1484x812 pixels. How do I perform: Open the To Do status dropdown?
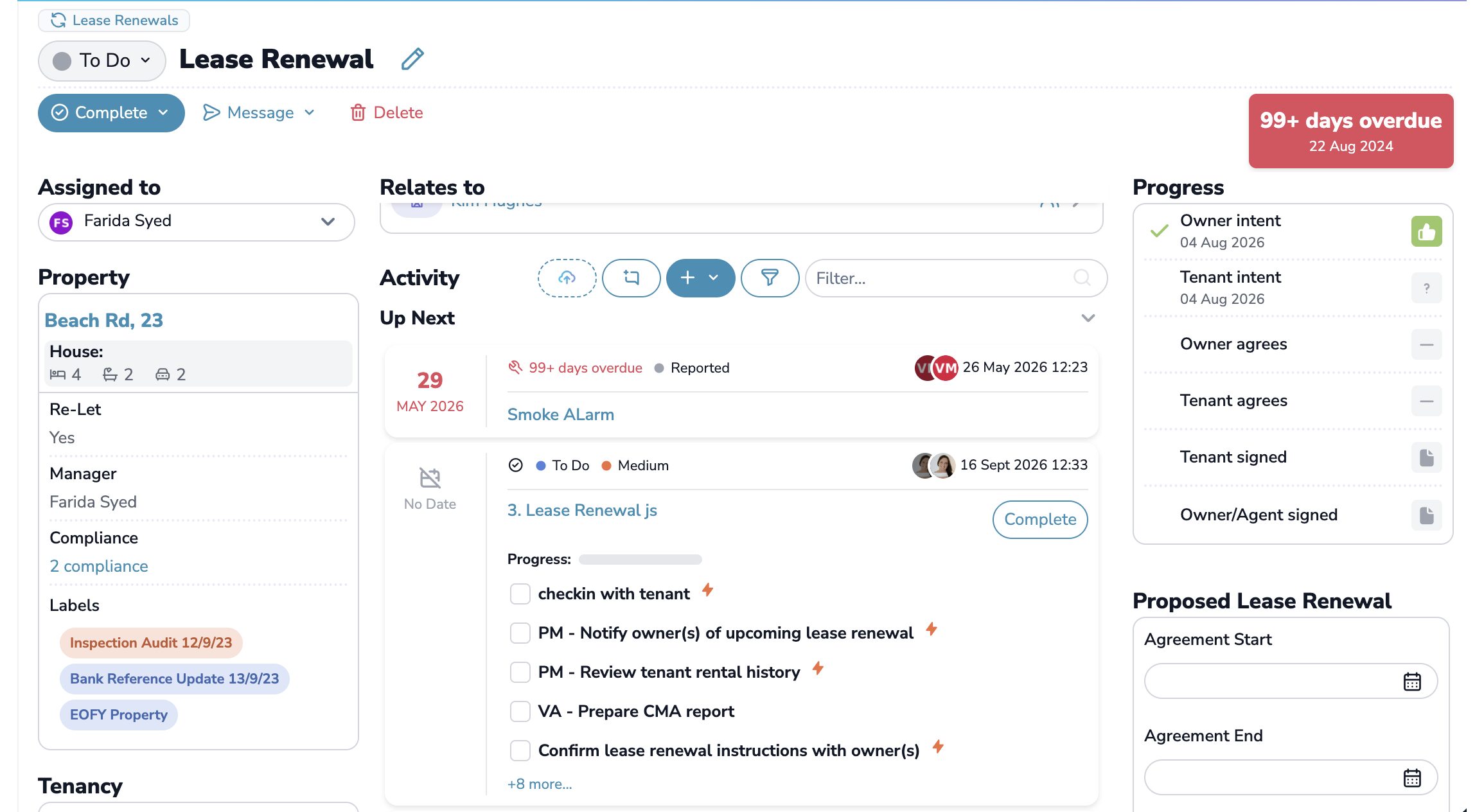(x=102, y=60)
